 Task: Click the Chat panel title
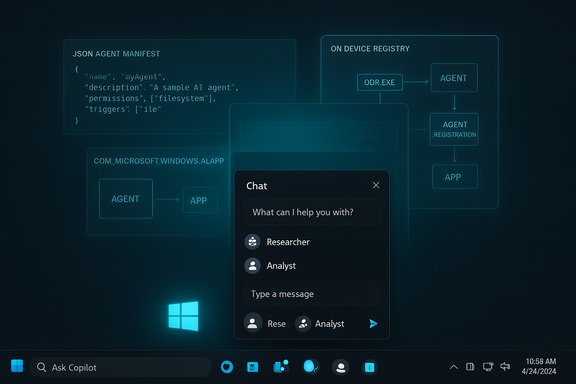tap(256, 186)
